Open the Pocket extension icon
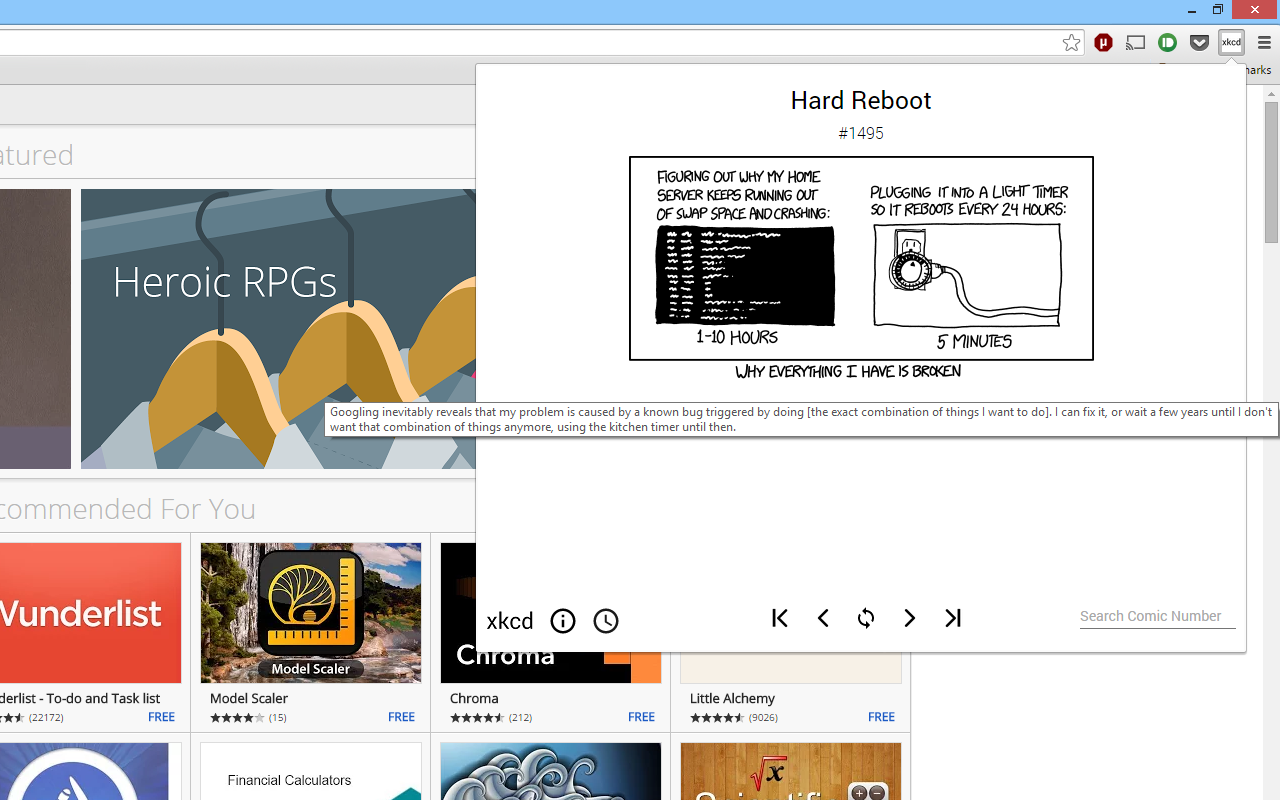The height and width of the screenshot is (800, 1280). [x=1199, y=43]
